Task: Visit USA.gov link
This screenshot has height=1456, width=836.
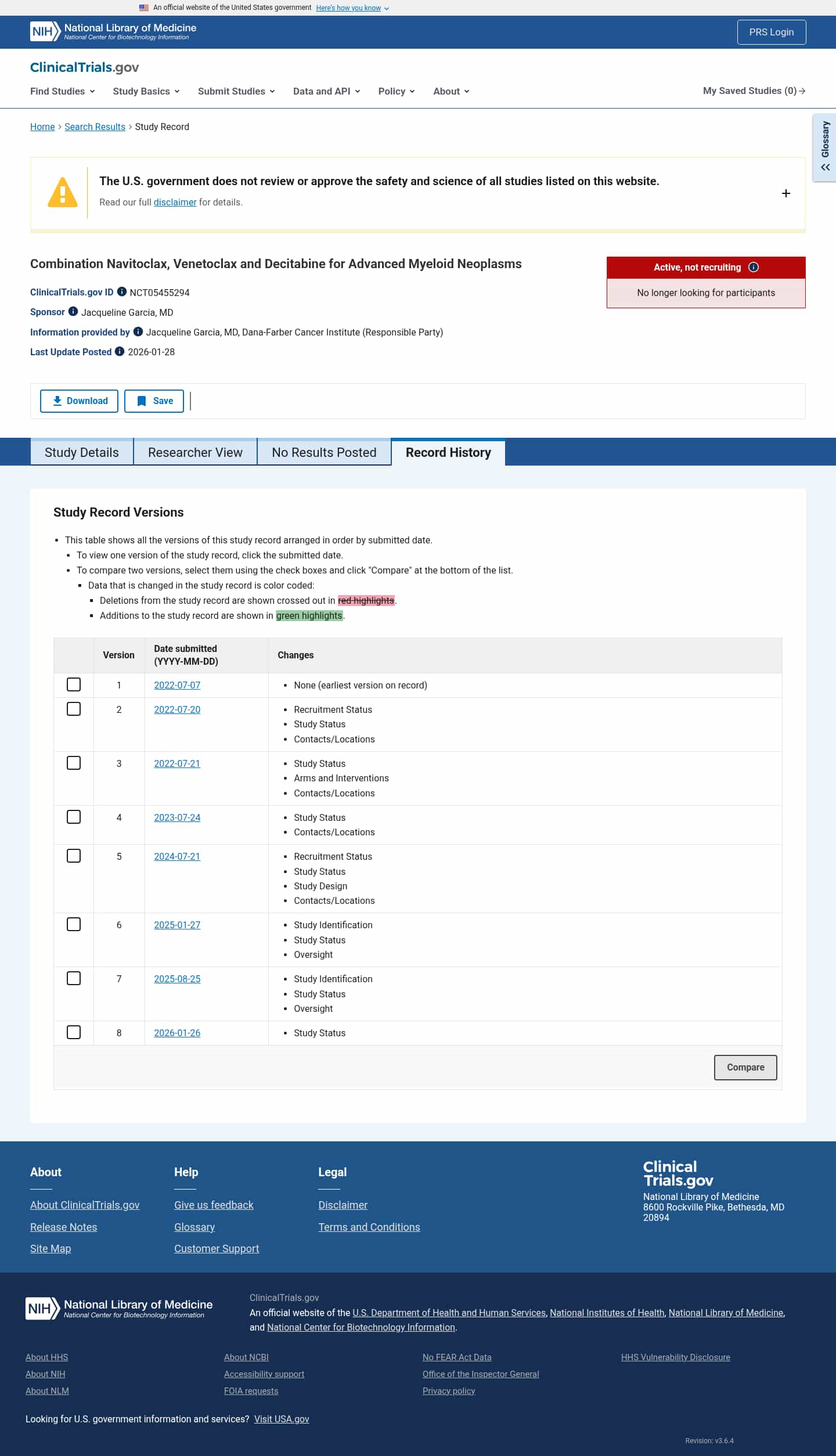Action: 282,1419
